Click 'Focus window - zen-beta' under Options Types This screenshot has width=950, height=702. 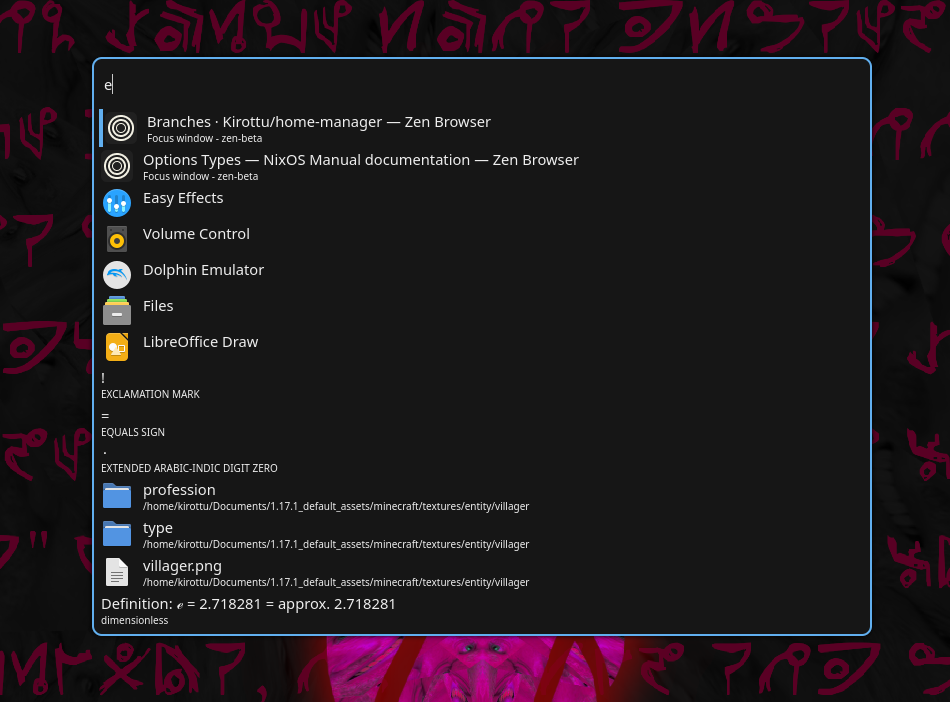tap(201, 176)
